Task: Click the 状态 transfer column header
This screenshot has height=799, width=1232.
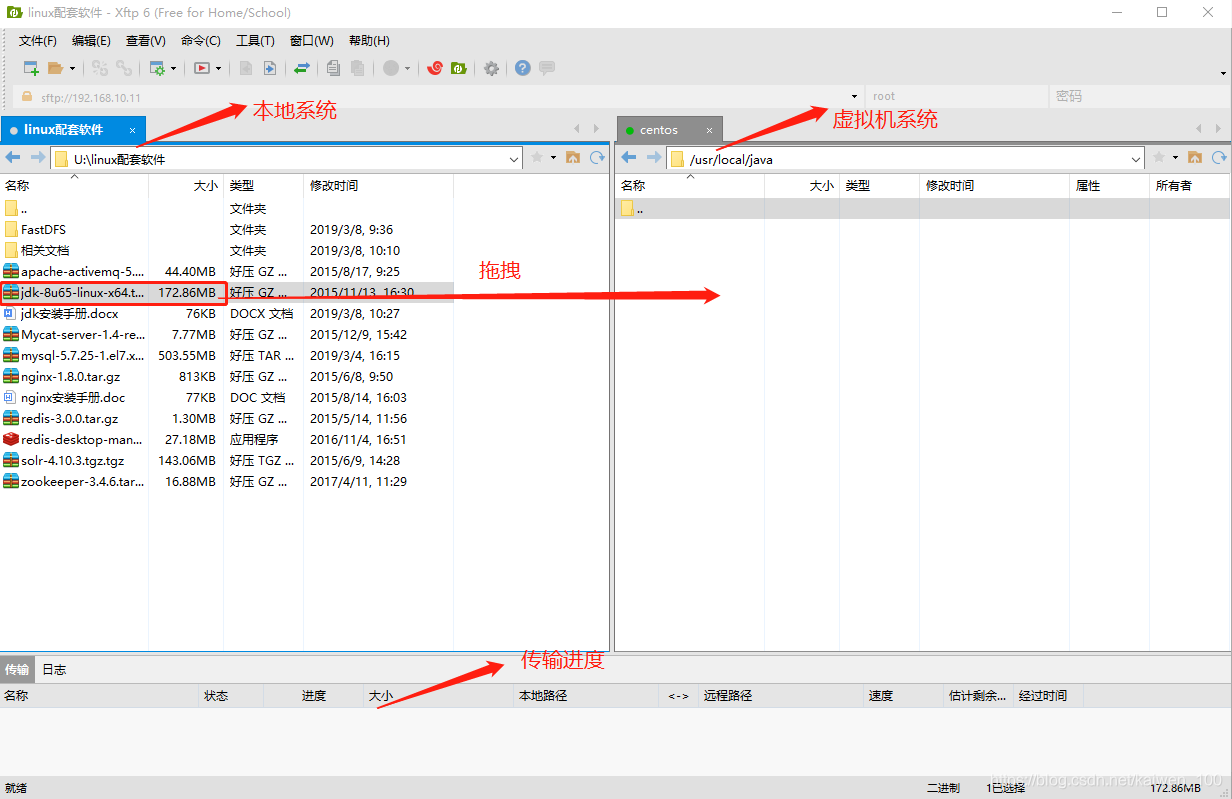Action: pyautogui.click(x=231, y=695)
